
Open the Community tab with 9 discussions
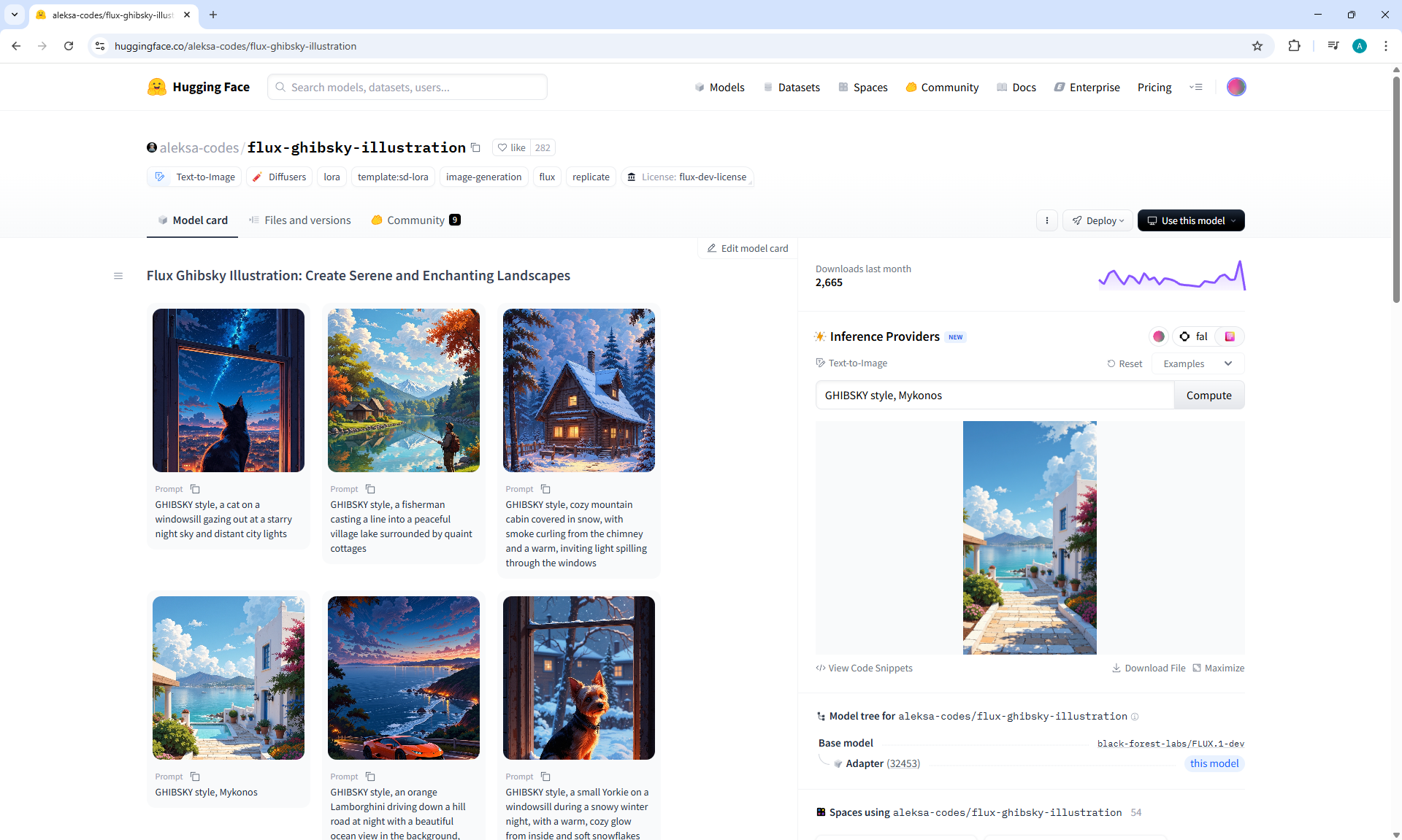coord(415,220)
